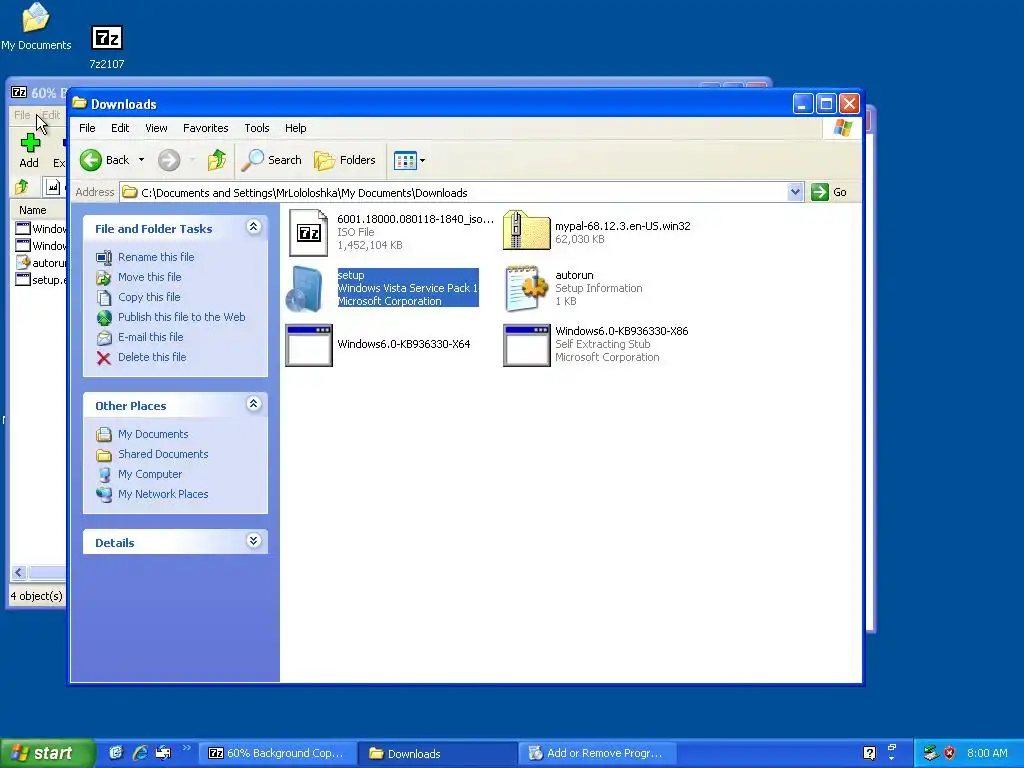Open the Search pane

tap(272, 160)
